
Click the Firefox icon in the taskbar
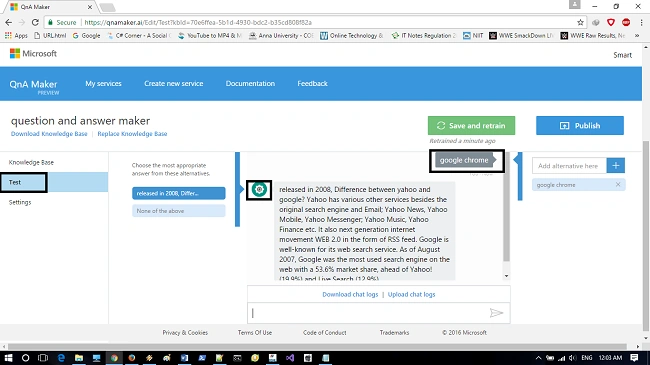(132, 358)
